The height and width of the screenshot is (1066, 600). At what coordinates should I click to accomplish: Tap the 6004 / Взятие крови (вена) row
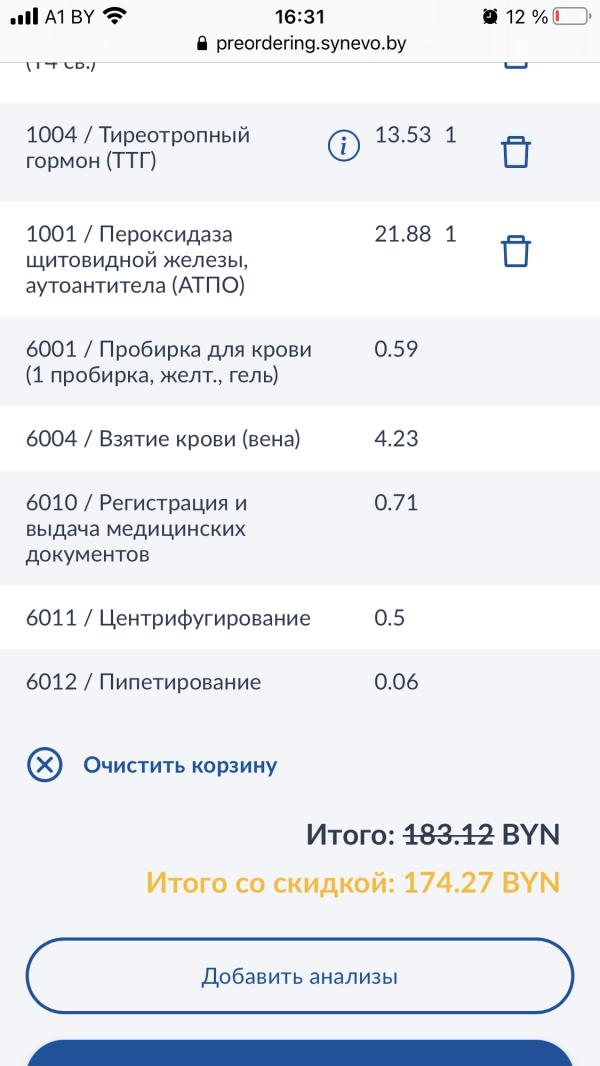pyautogui.click(x=300, y=439)
